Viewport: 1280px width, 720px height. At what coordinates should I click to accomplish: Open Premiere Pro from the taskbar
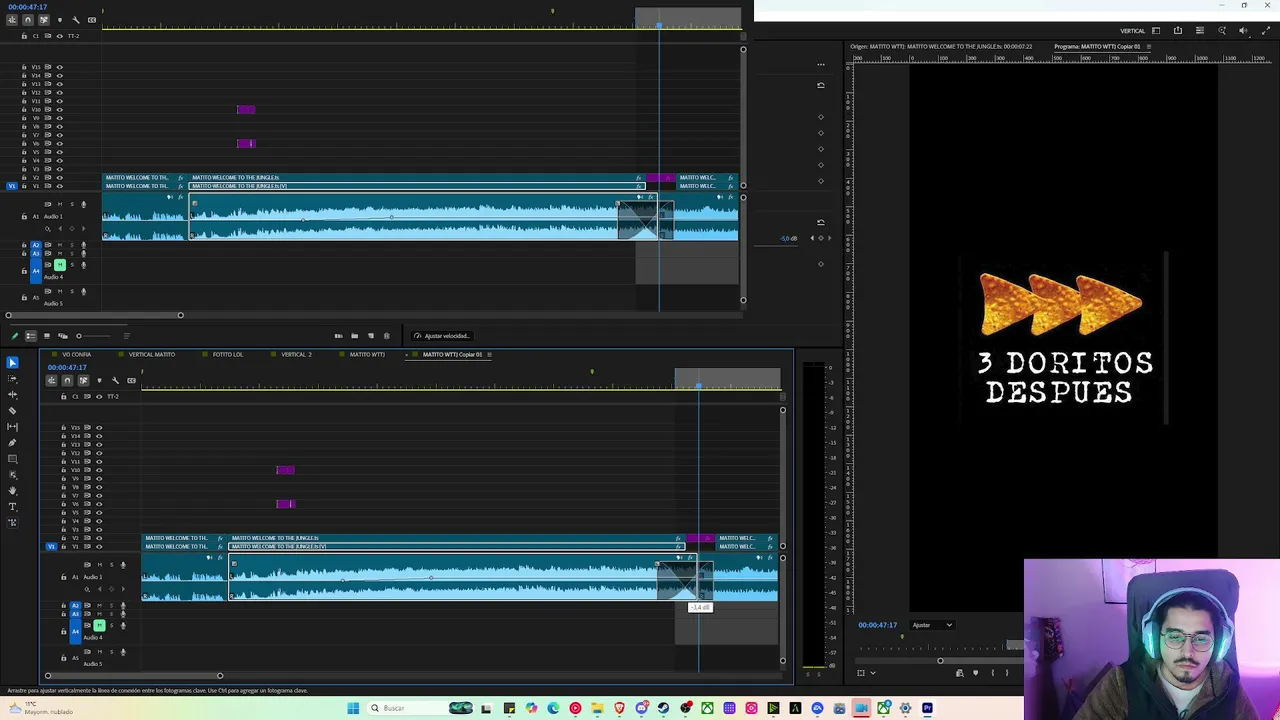click(x=927, y=708)
